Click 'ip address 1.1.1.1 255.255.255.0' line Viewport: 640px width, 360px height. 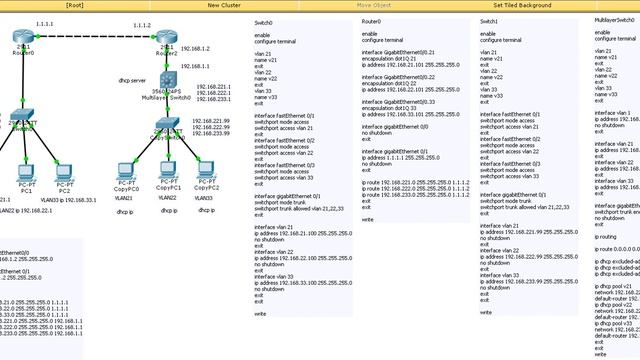pos(401,158)
